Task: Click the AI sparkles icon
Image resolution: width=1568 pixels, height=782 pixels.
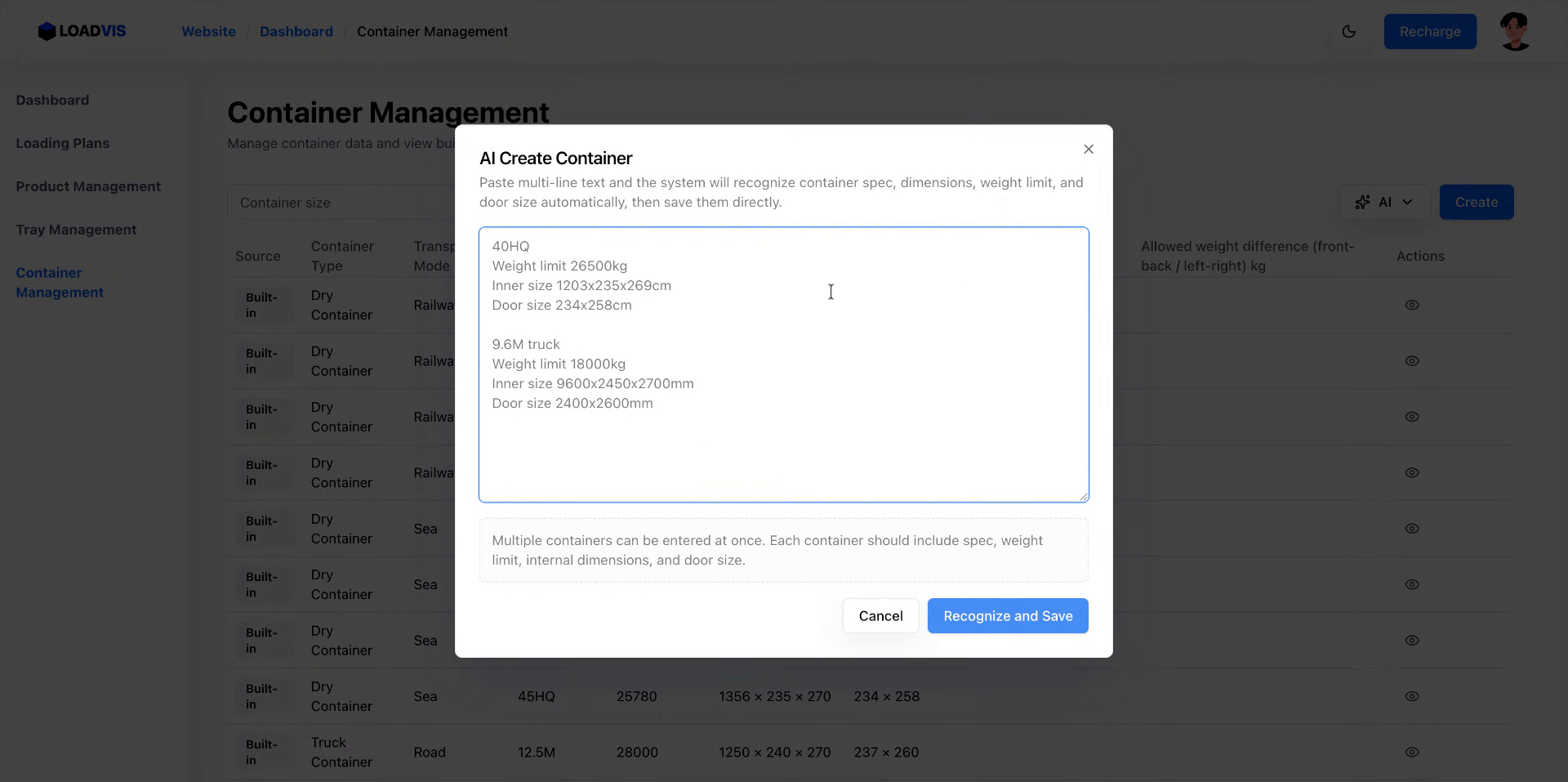Action: click(x=1364, y=202)
